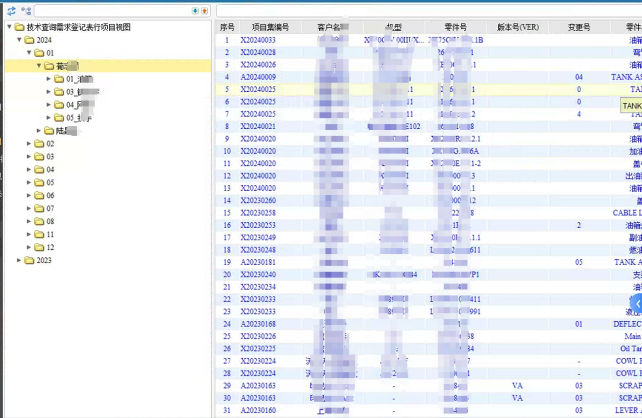Click the search field above the tree
The image size is (642, 418).
tap(110, 10)
